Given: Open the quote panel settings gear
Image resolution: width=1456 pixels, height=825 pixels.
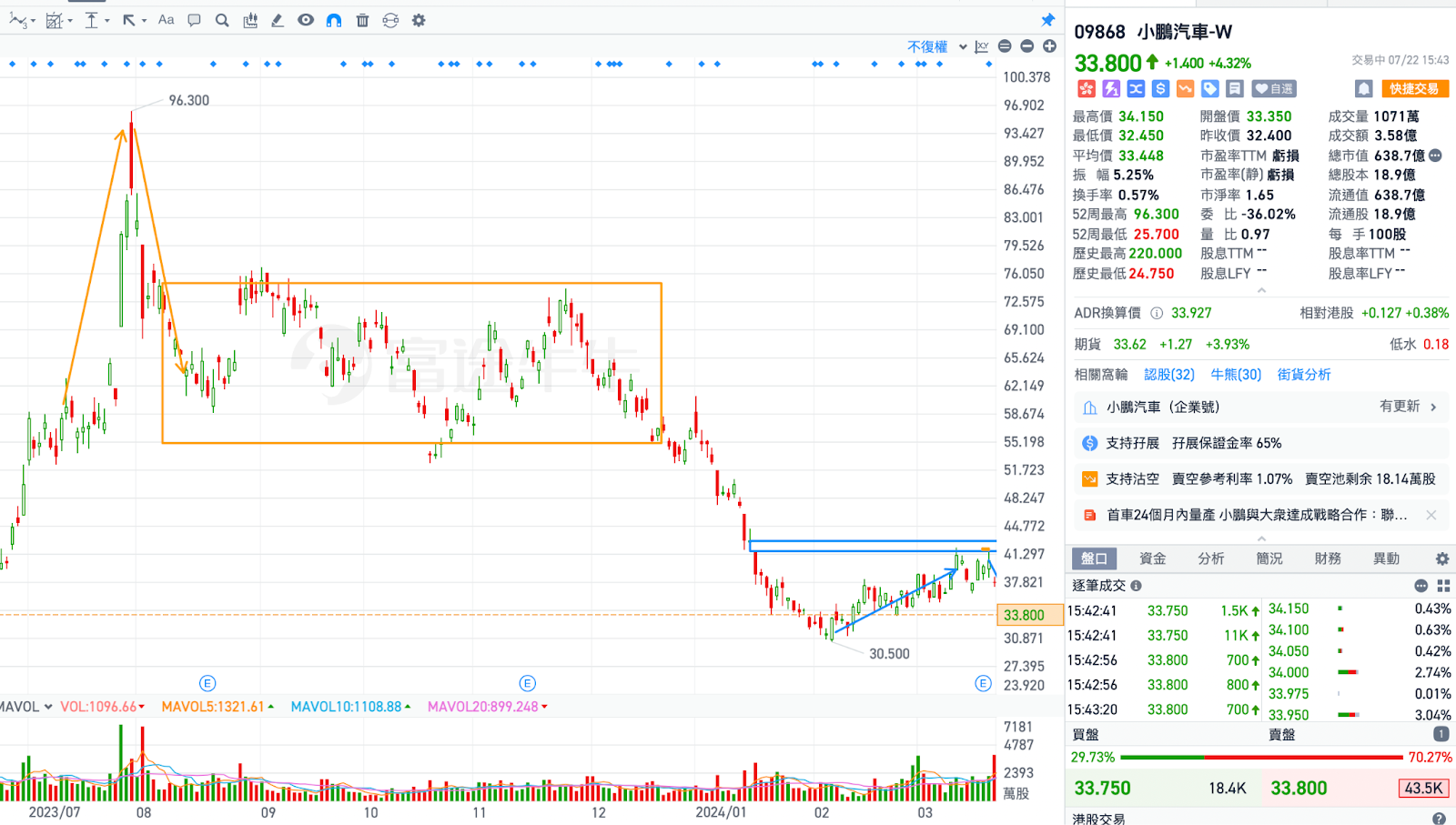Looking at the screenshot, I should [1442, 558].
